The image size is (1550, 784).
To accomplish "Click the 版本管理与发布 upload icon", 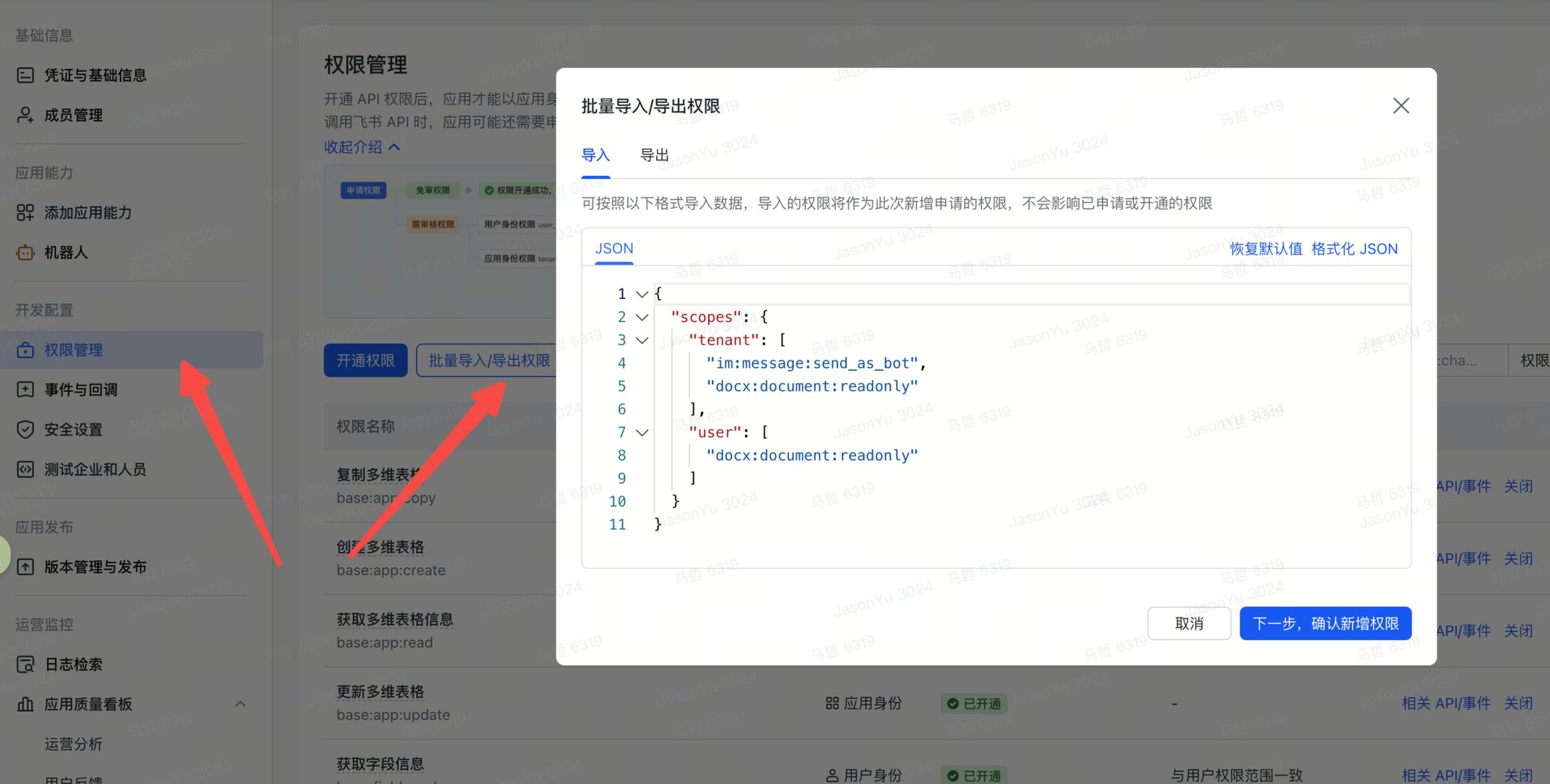I will click(x=25, y=567).
